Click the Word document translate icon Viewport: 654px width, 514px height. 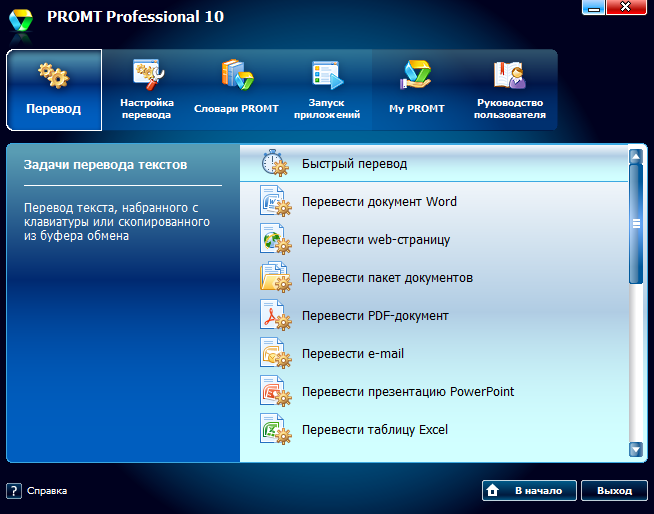(x=275, y=201)
